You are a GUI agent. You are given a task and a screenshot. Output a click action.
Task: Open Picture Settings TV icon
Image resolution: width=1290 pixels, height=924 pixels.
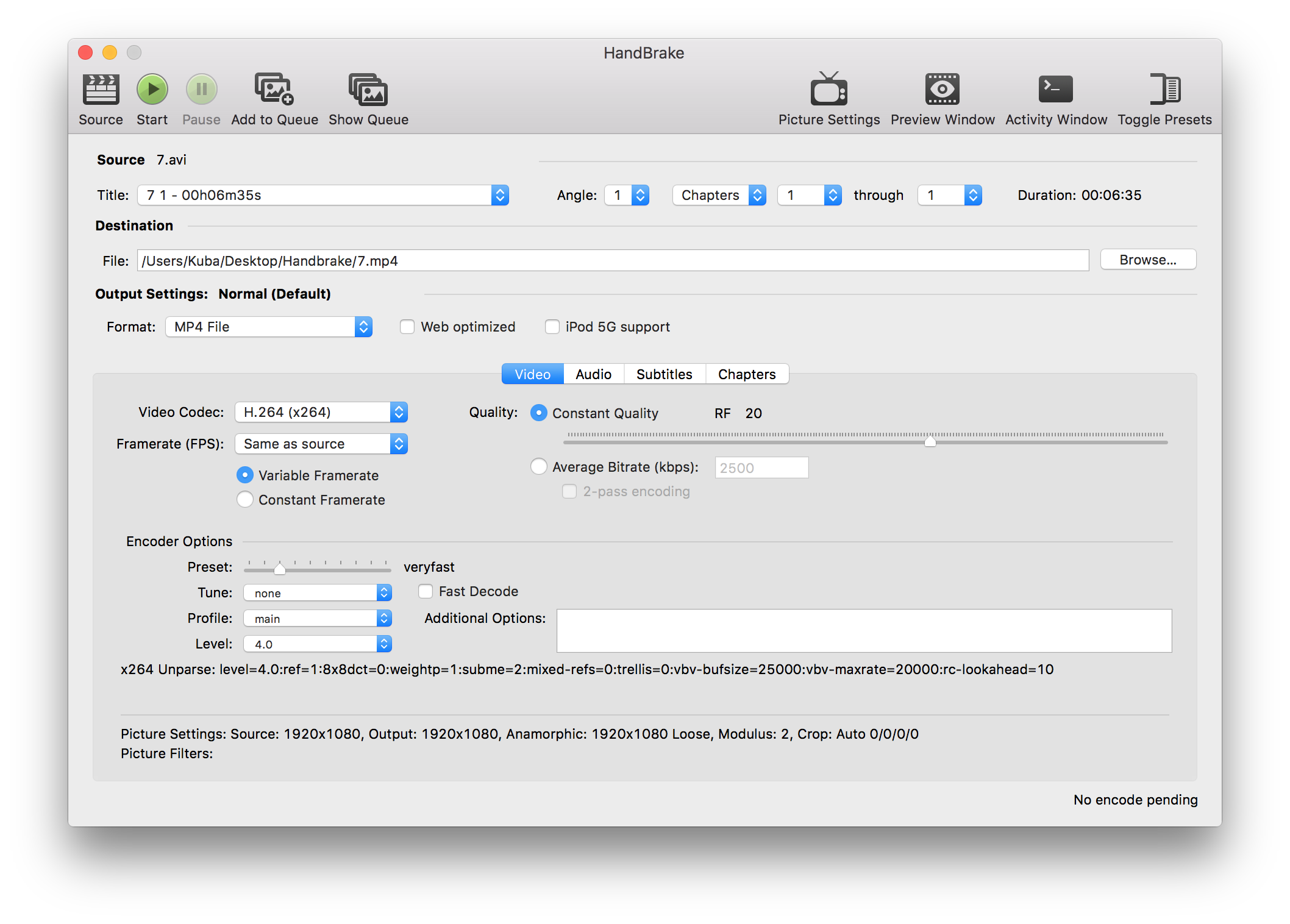pos(829,90)
